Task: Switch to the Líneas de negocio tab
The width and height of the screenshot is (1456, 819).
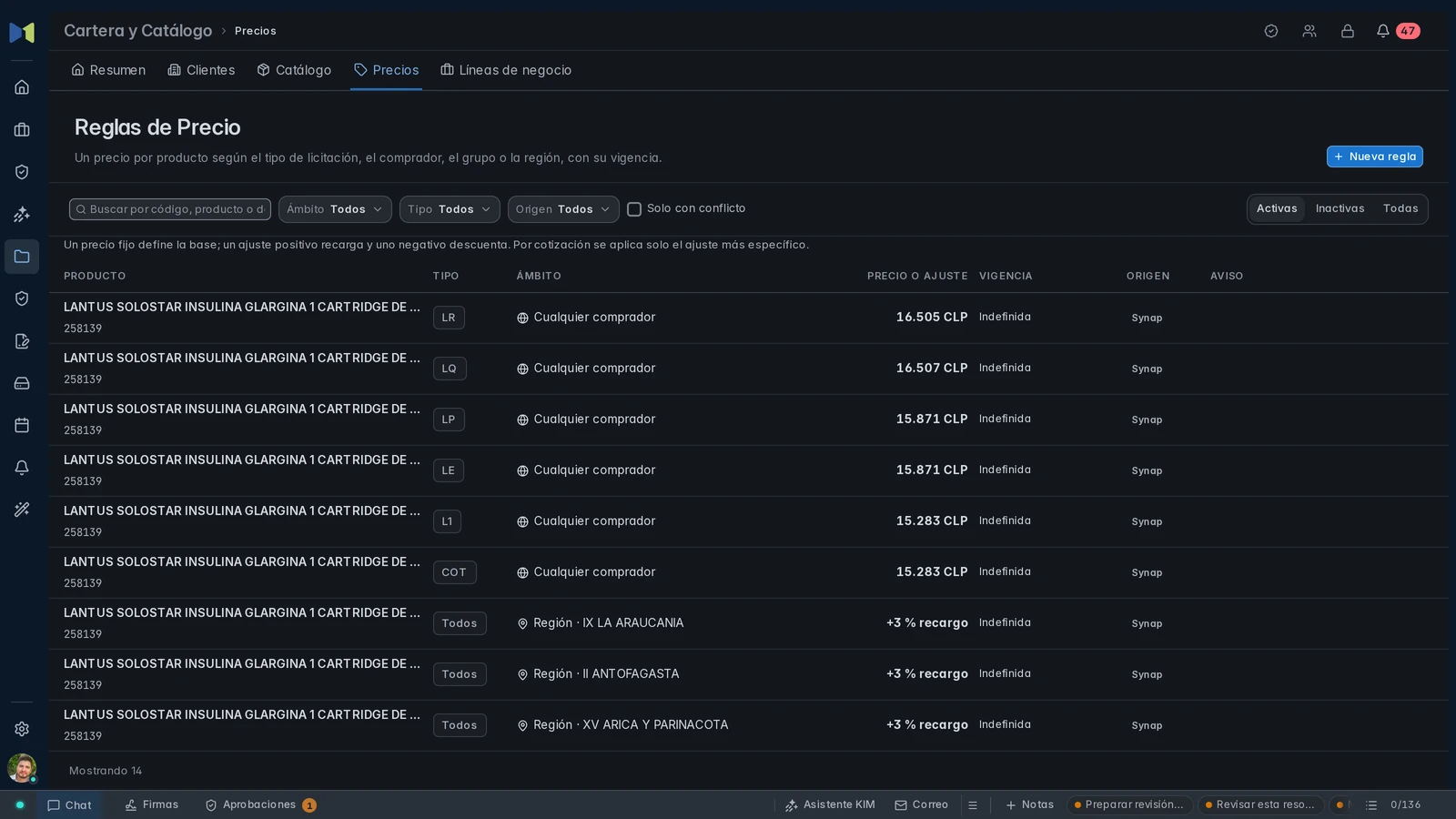Action: click(x=506, y=70)
